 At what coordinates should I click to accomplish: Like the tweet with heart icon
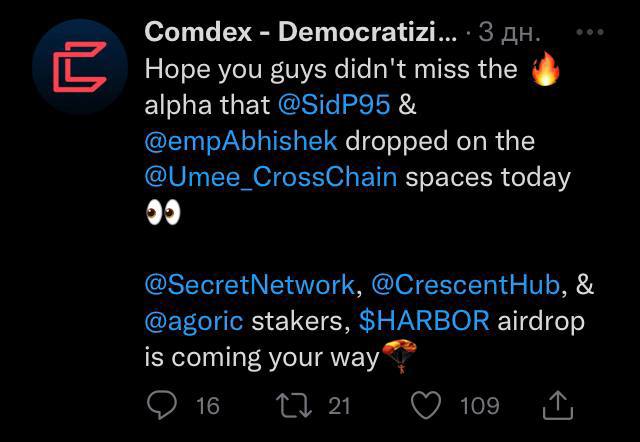pyautogui.click(x=426, y=405)
